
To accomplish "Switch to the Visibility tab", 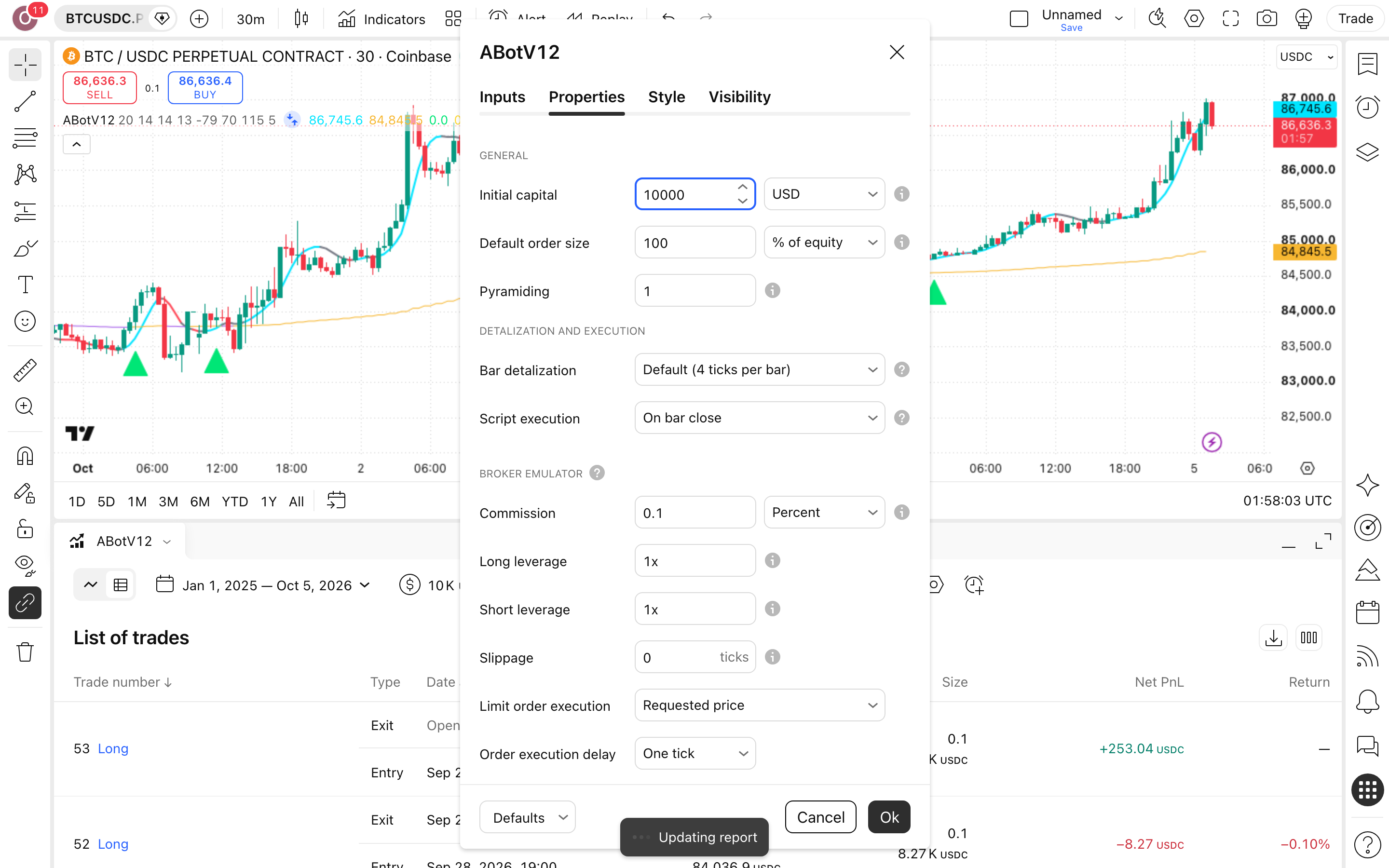I will pyautogui.click(x=739, y=97).
